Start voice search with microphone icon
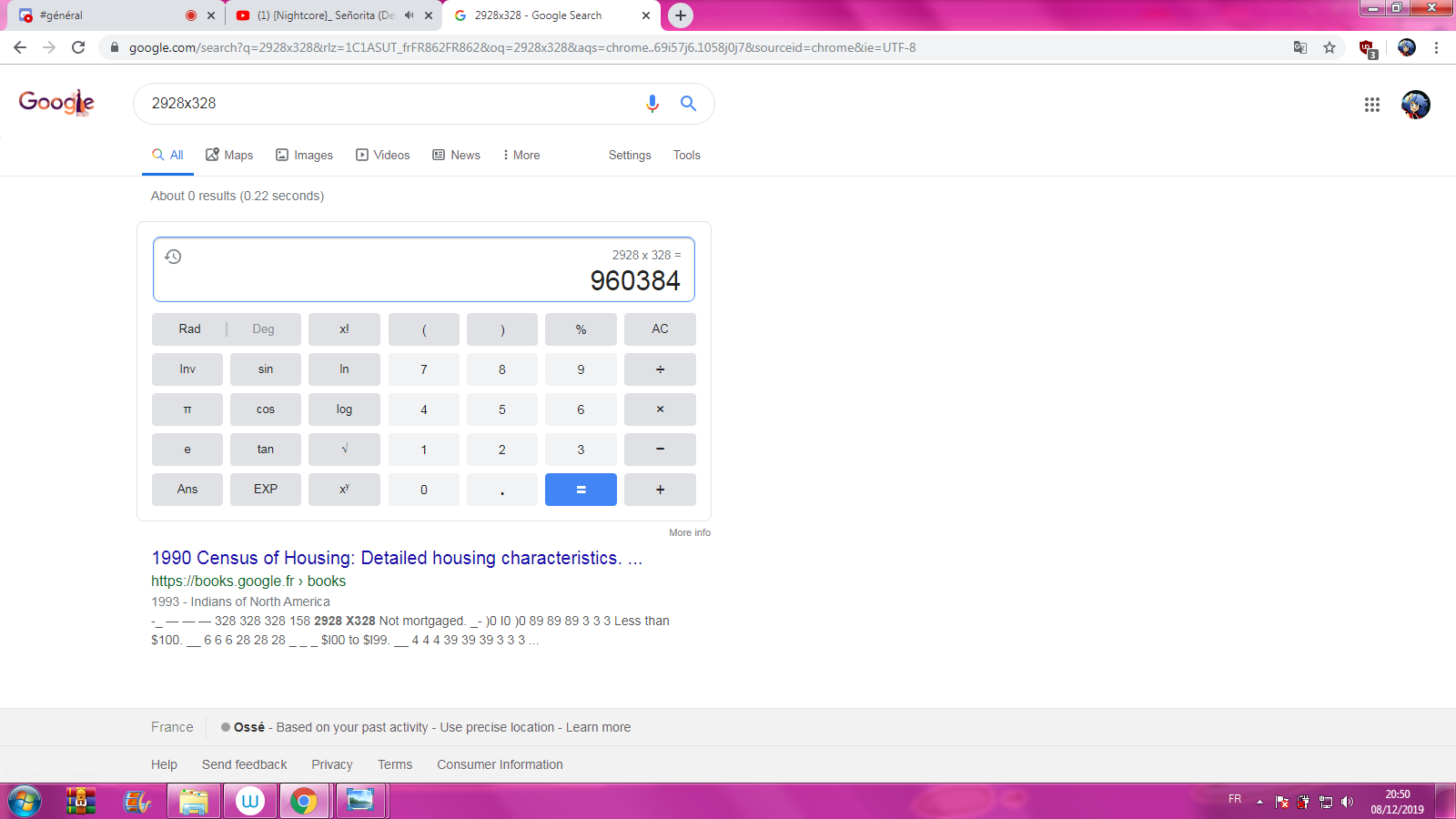 click(x=652, y=104)
